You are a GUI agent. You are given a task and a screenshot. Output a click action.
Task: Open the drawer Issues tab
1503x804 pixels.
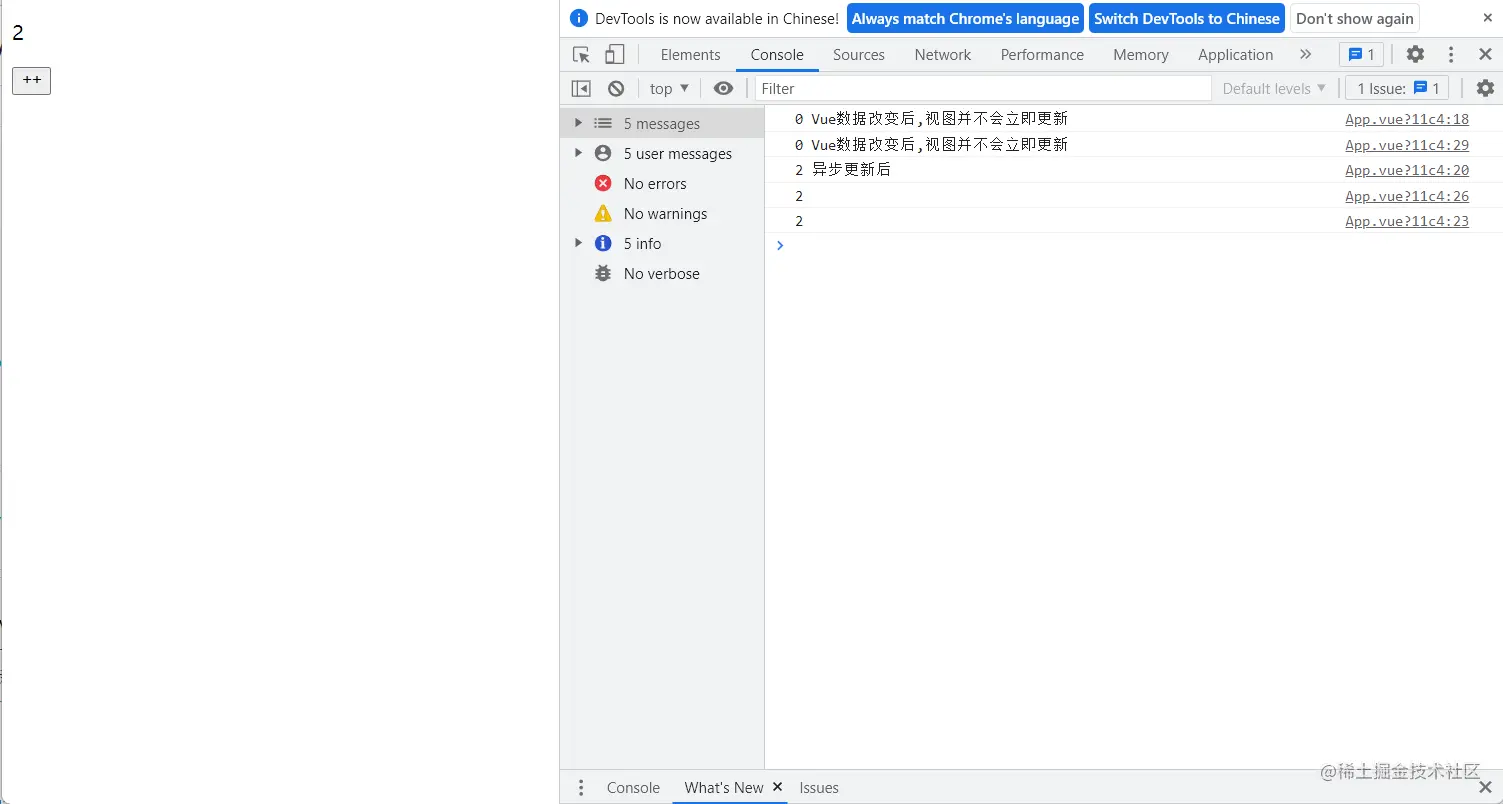click(819, 788)
